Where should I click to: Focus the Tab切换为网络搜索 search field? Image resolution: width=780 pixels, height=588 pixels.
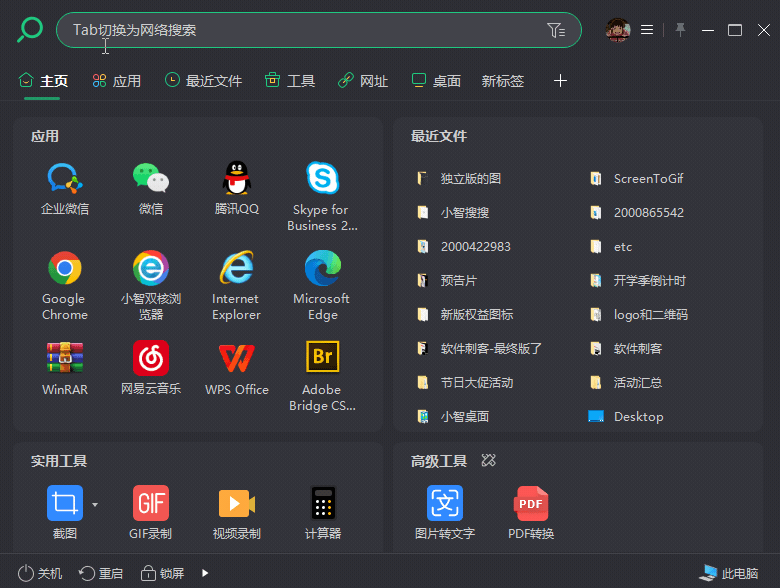318,30
